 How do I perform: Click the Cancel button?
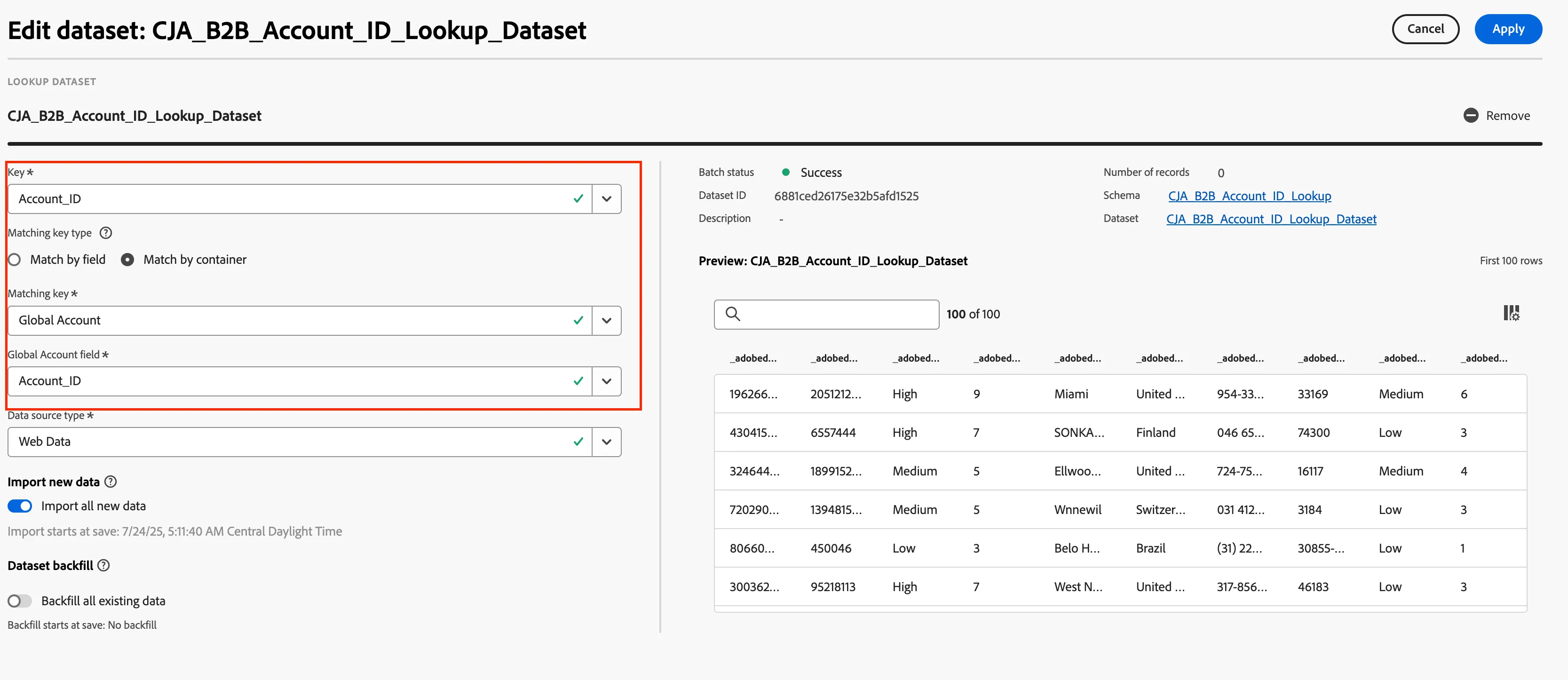[x=1425, y=29]
